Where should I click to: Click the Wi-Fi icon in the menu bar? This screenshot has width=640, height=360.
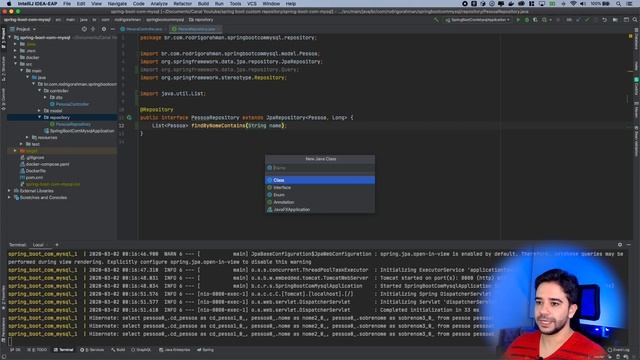point(573,4)
